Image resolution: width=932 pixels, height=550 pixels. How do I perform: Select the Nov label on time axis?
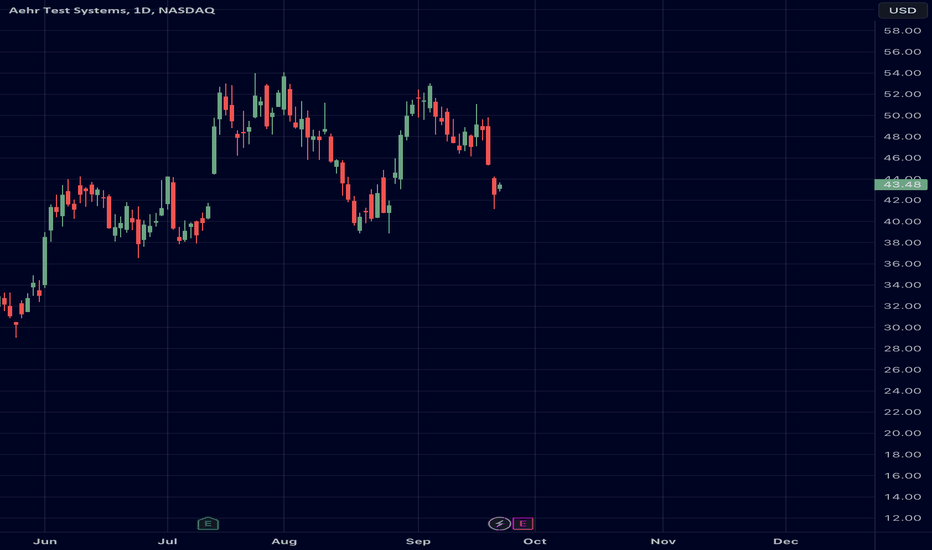[663, 541]
